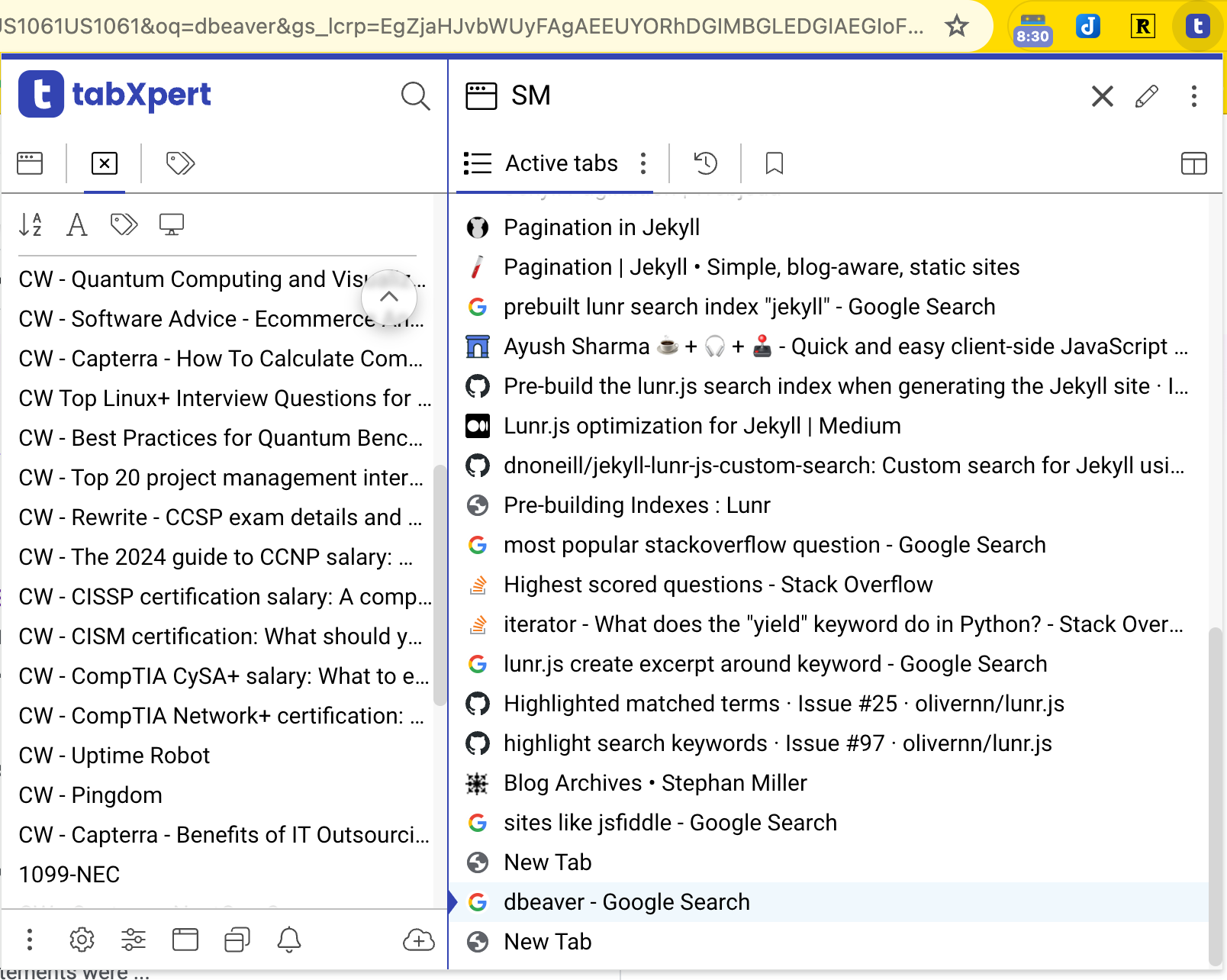Bookmark page with star in address bar

point(956,27)
